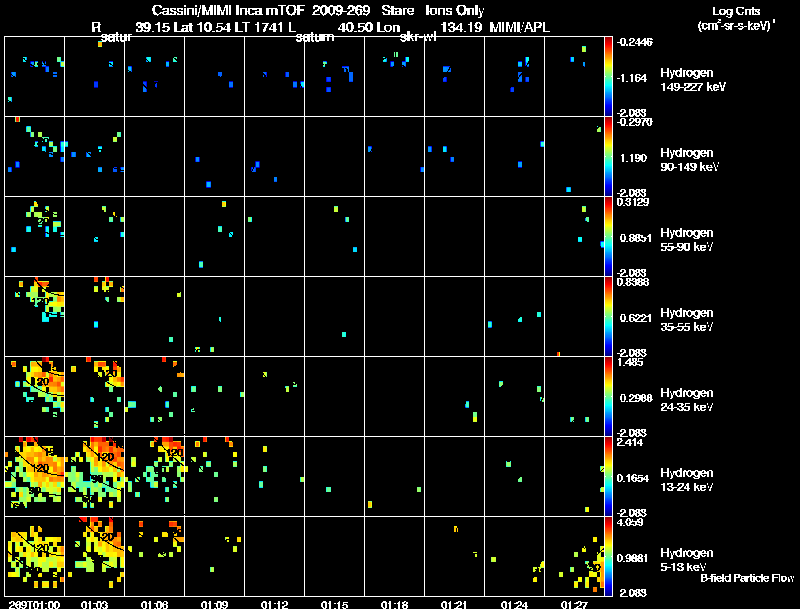The width and height of the screenshot is (800, 609).
Task: Click the 01:24 time axis label
Action: [514, 604]
